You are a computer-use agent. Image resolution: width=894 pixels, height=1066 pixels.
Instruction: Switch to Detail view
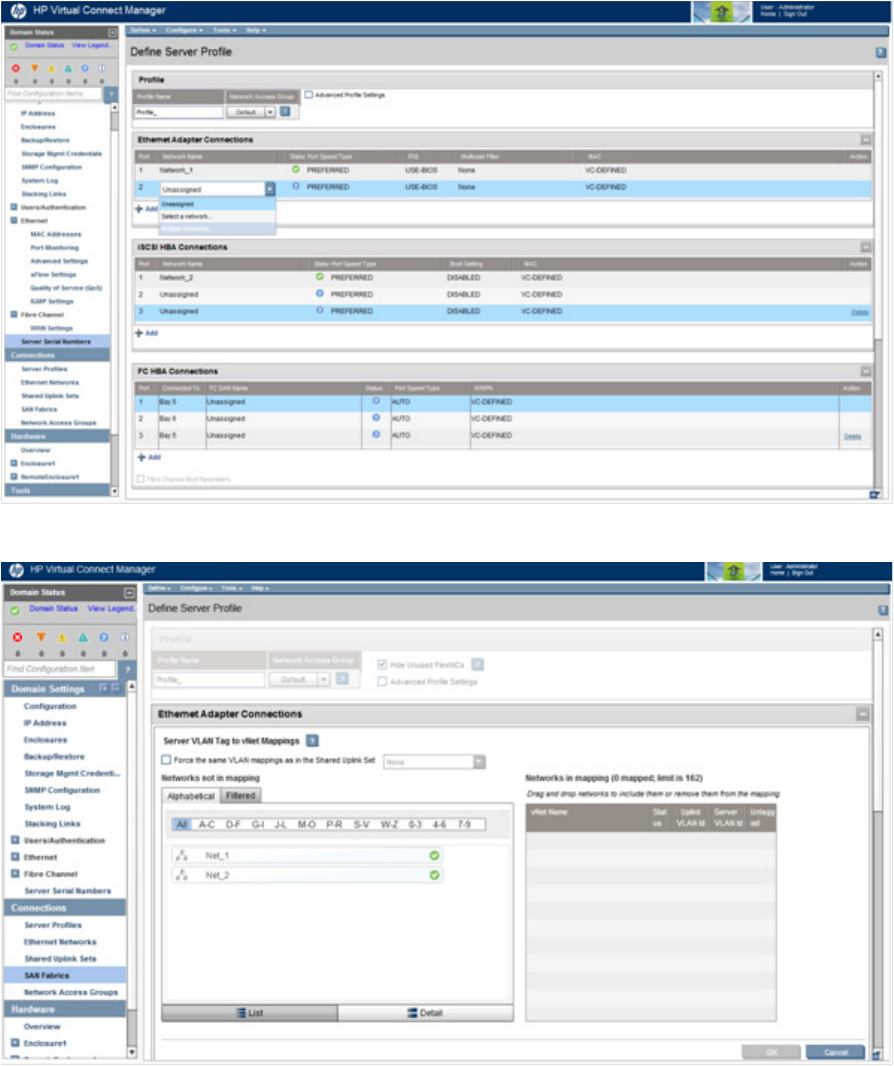(425, 1013)
